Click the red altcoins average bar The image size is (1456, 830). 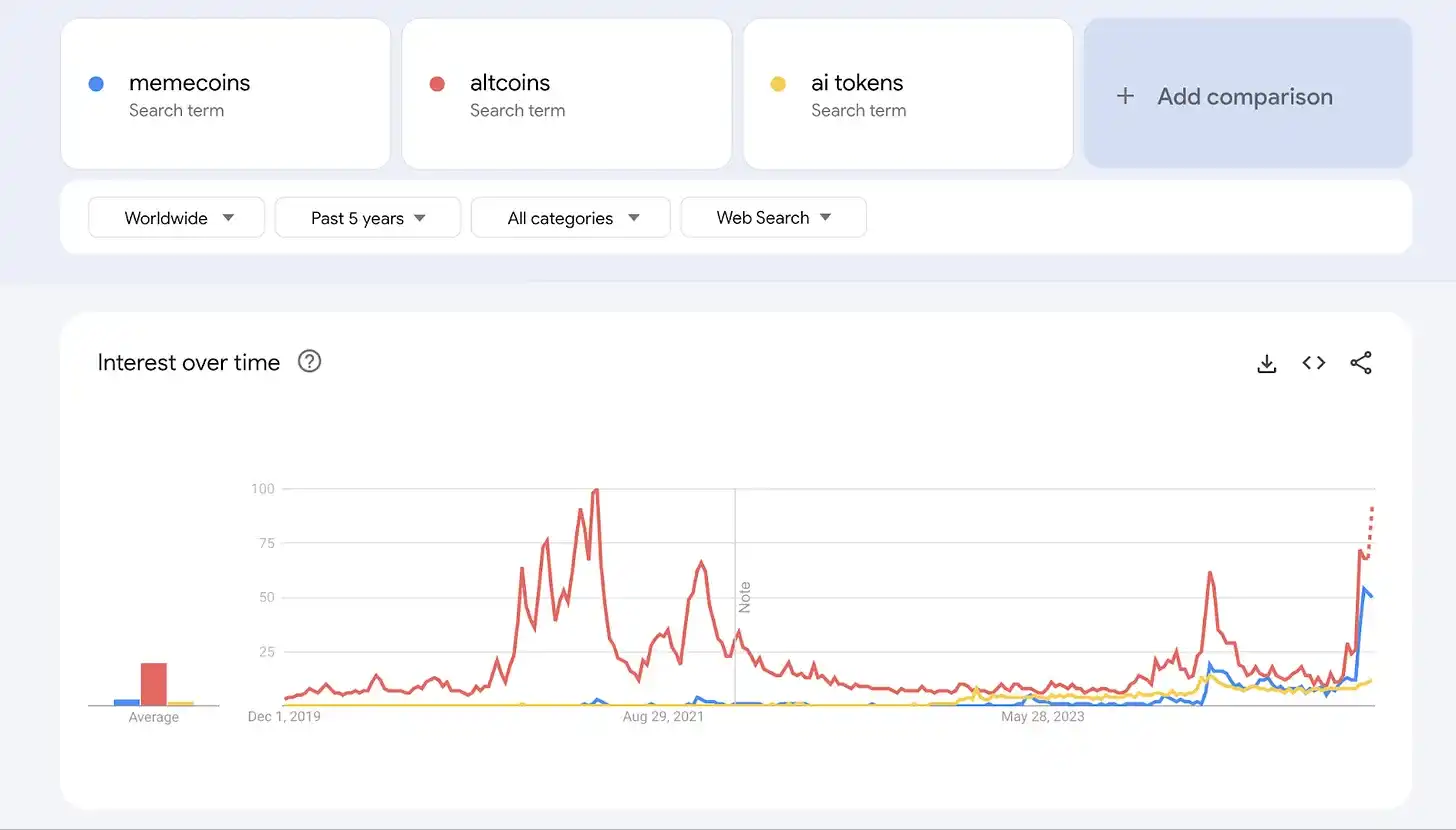(153, 684)
